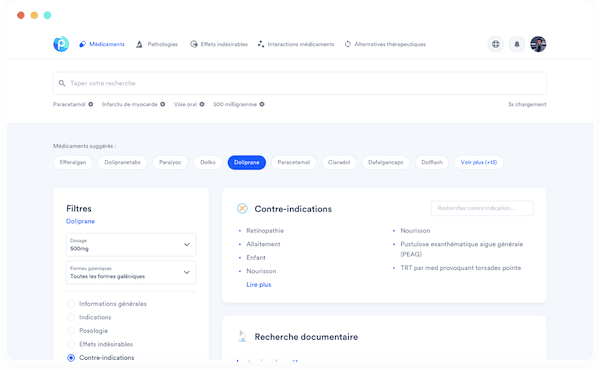Image resolution: width=600 pixels, height=370 pixels.
Task: Select the Dolipranetabs suggestion chip
Action: click(122, 162)
